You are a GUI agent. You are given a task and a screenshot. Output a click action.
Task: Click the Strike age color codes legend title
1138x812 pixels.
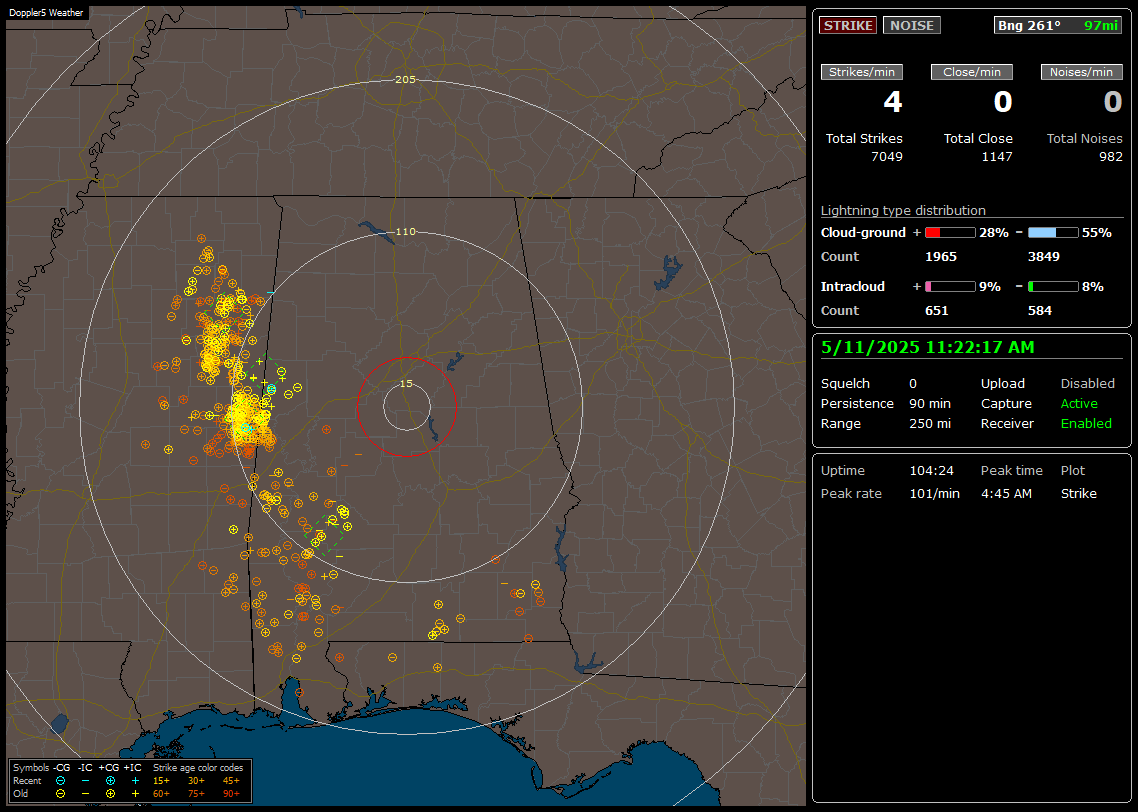coord(198,768)
